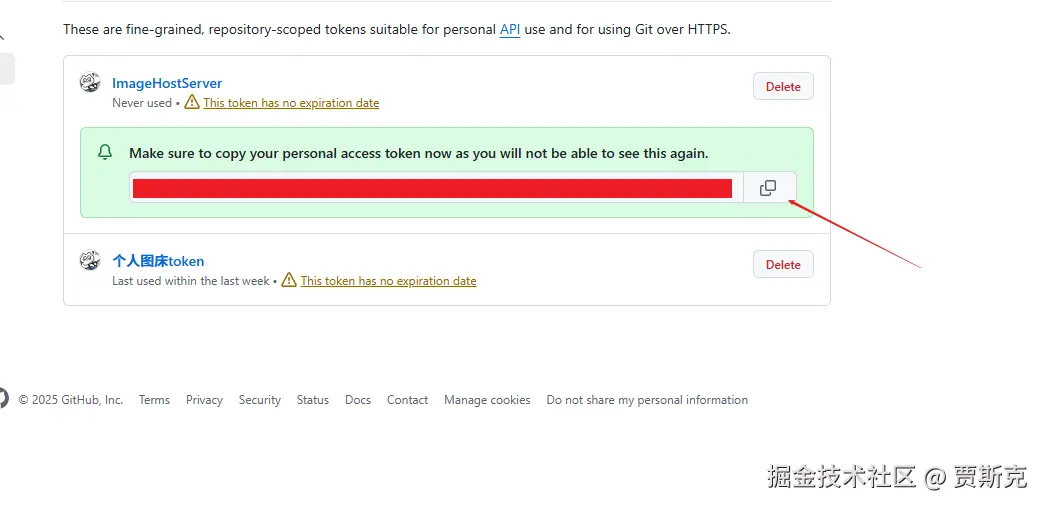Open Manage cookies in the footer

click(x=487, y=400)
